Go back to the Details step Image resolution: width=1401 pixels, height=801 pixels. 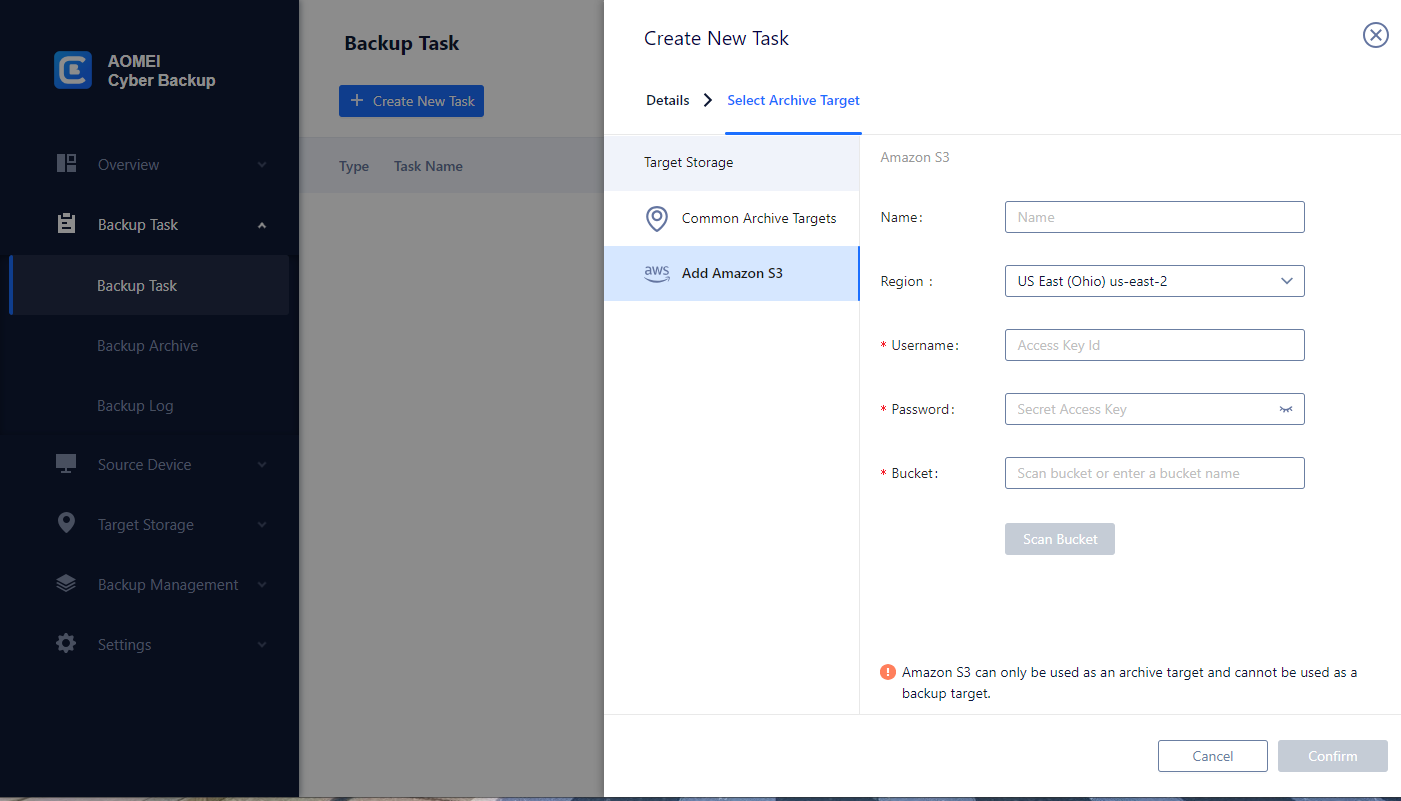668,100
